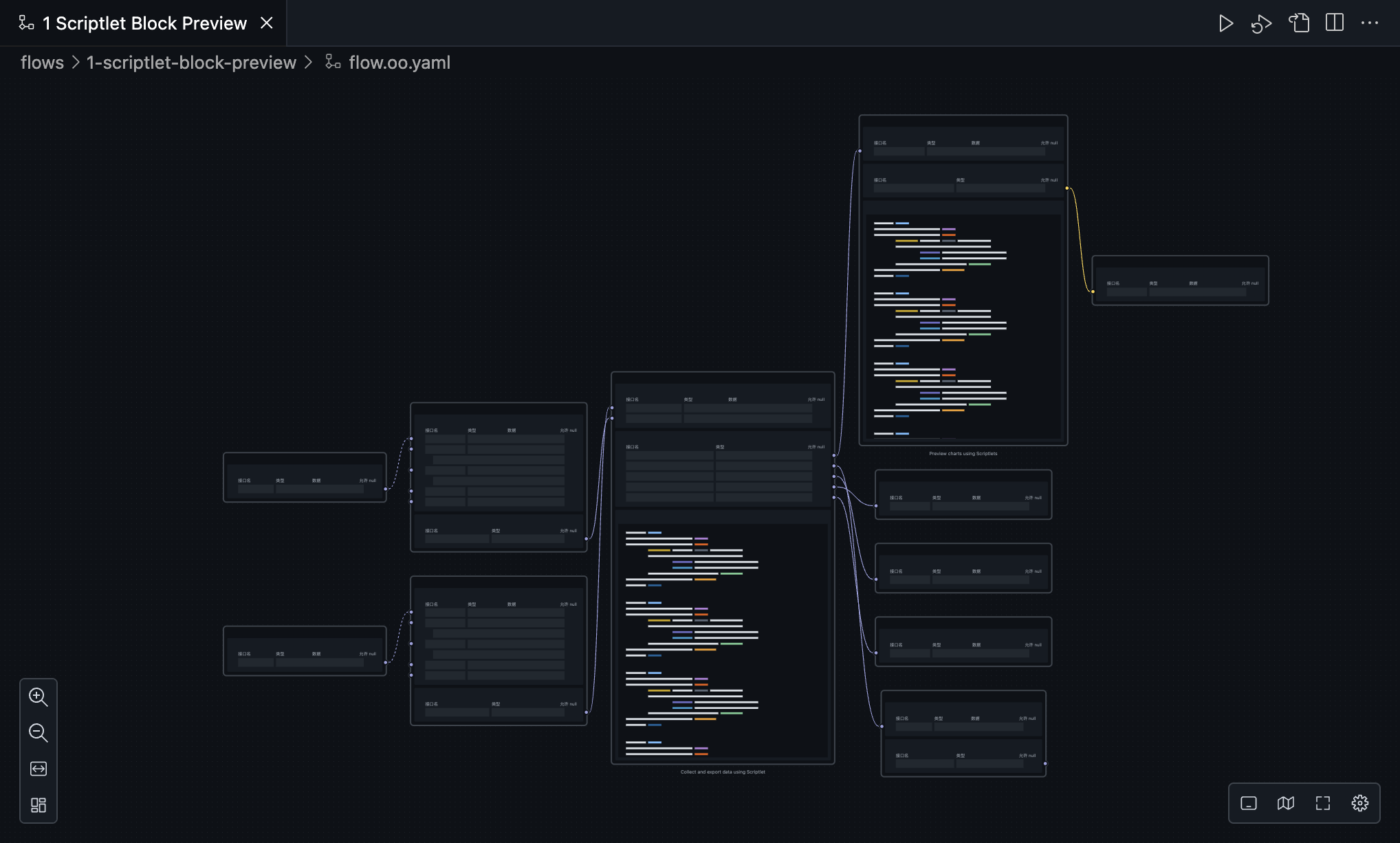Click the fit width view icon
The width and height of the screenshot is (1400, 843).
39,769
